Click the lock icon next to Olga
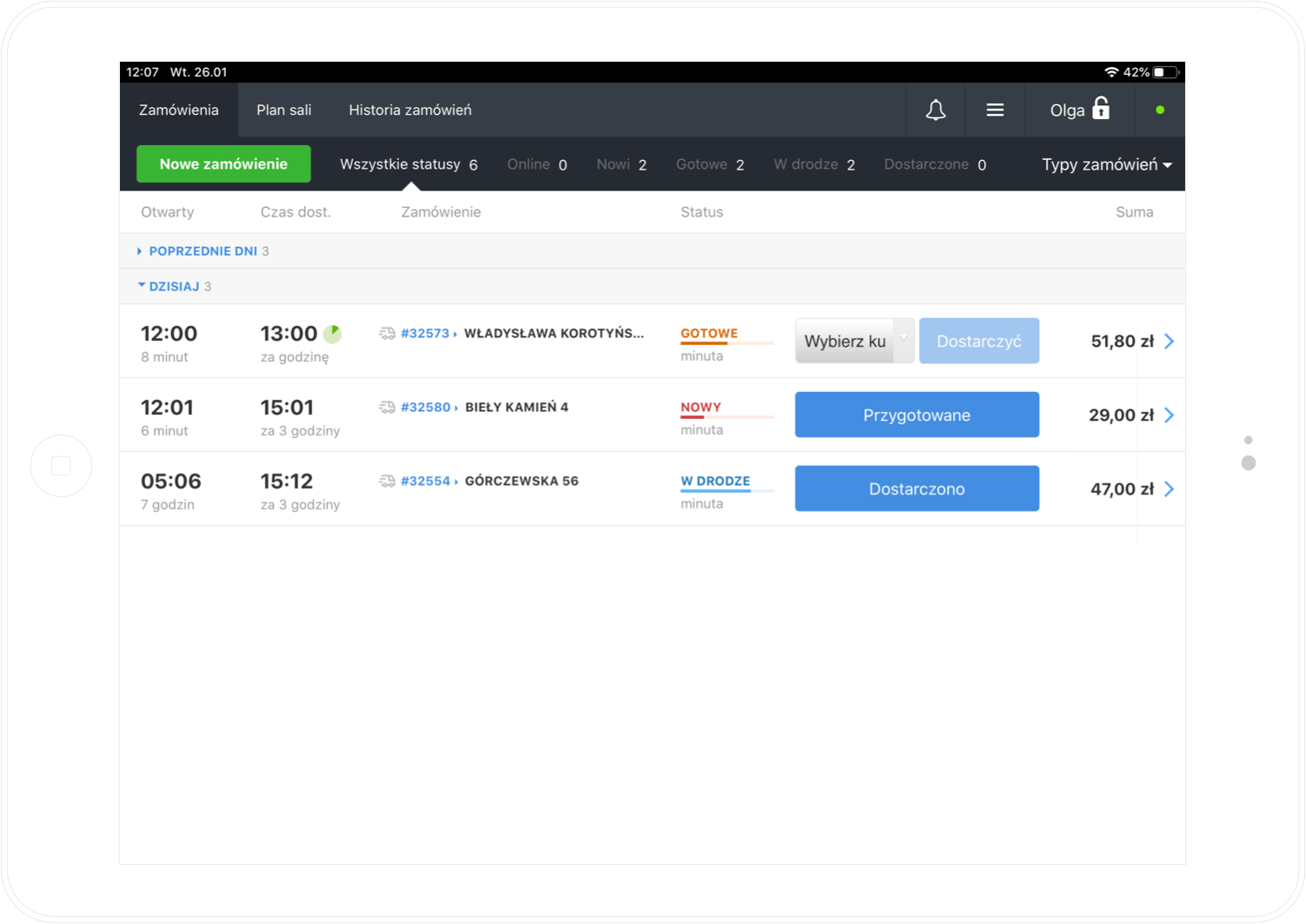The width and height of the screenshot is (1306, 924). (1101, 109)
